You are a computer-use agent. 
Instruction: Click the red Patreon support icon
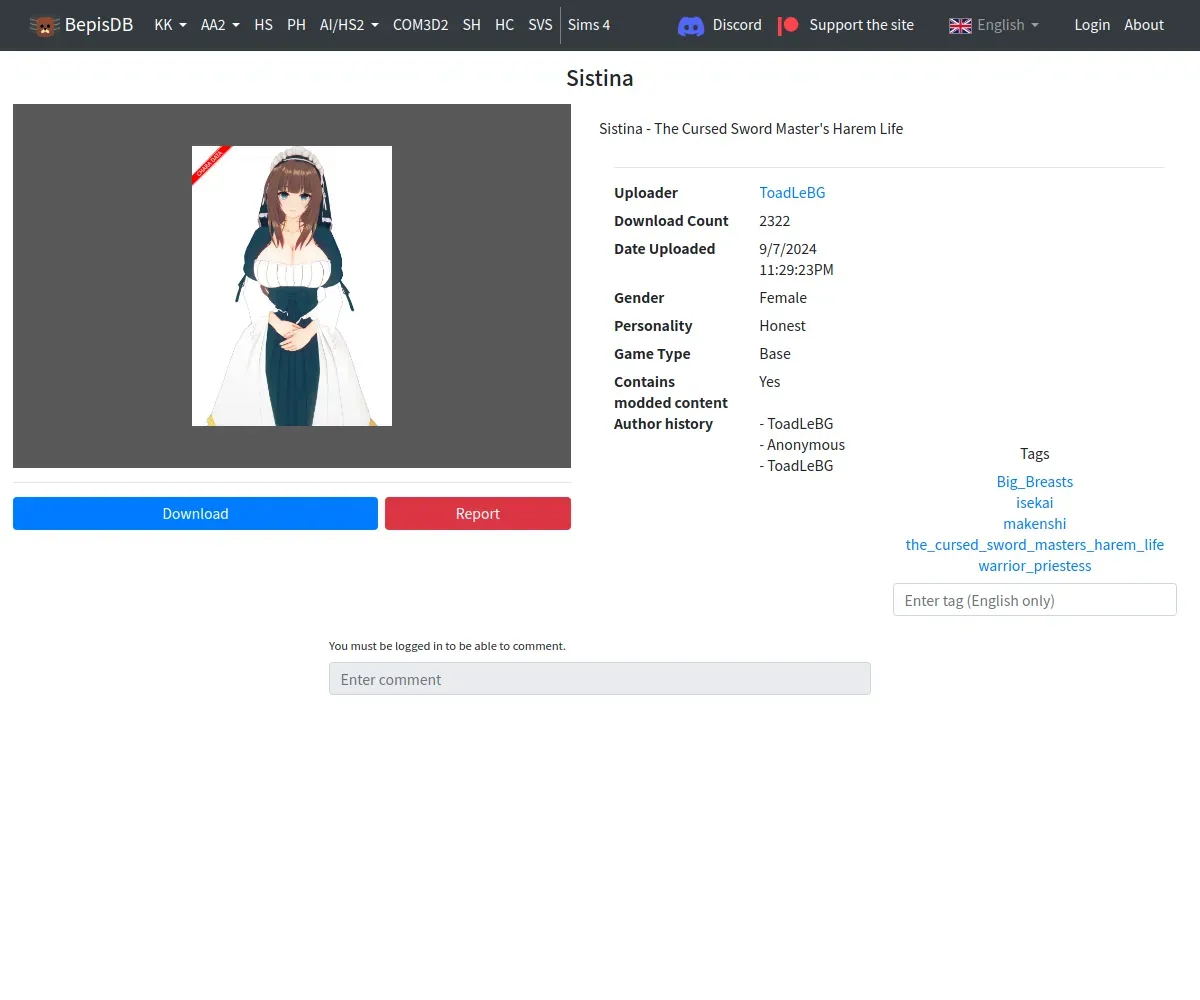click(789, 25)
